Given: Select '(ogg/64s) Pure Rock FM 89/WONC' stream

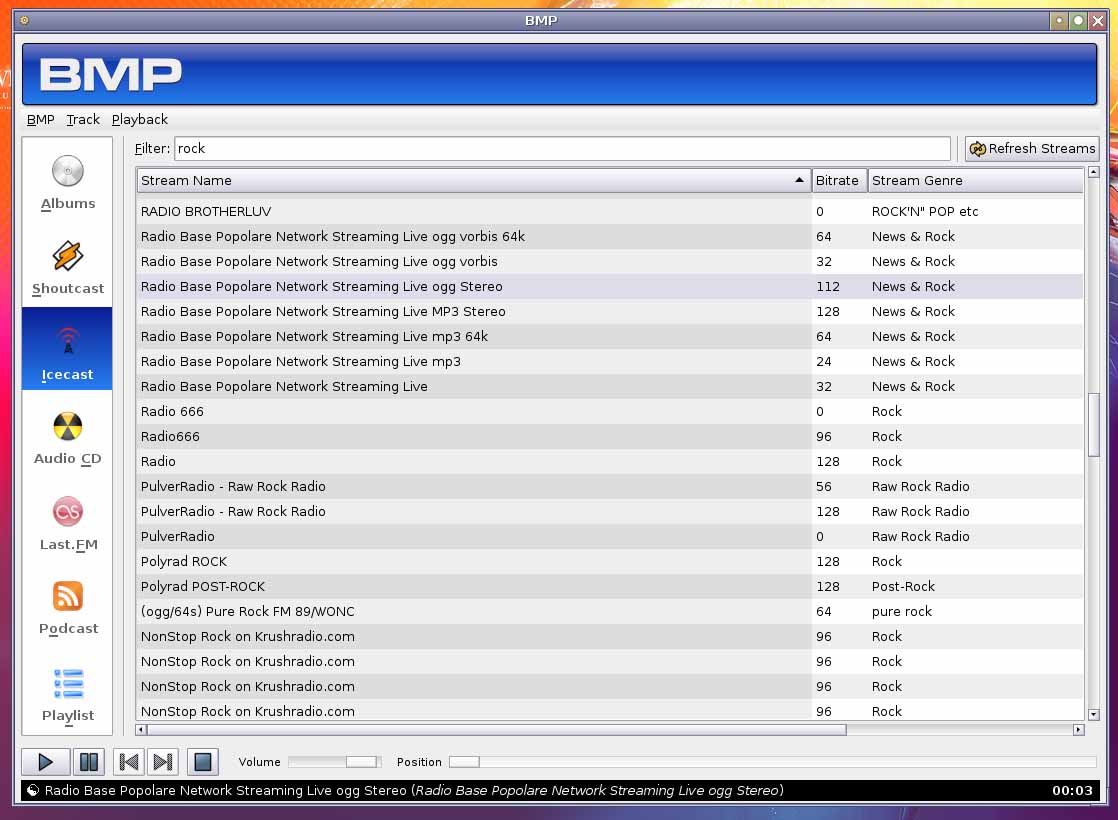Looking at the screenshot, I should tap(610, 610).
